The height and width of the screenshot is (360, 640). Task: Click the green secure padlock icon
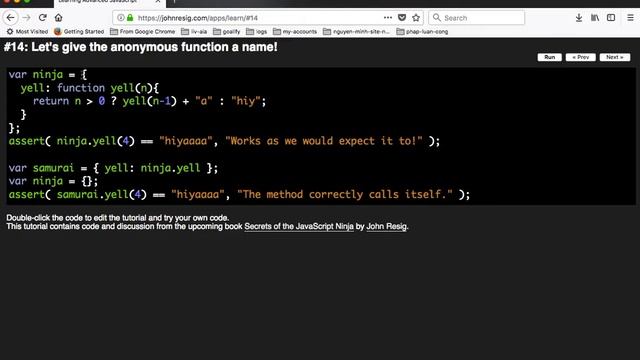tap(130, 18)
